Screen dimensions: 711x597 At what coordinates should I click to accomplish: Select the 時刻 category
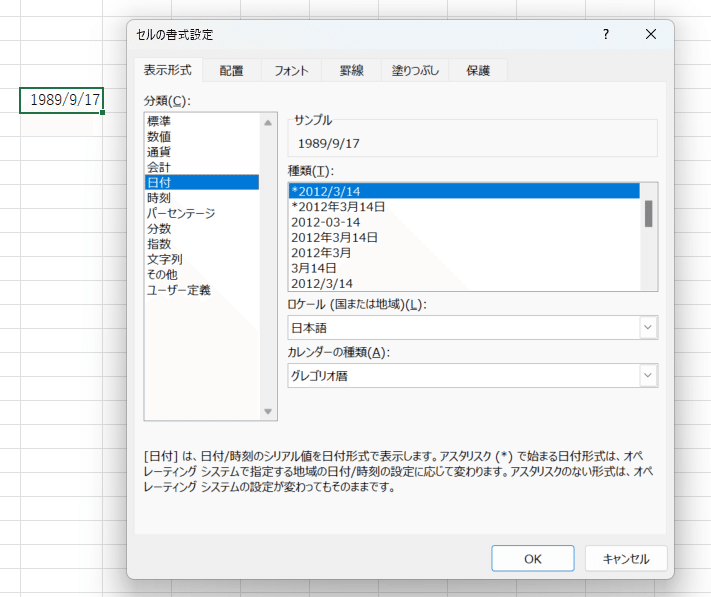(202, 198)
